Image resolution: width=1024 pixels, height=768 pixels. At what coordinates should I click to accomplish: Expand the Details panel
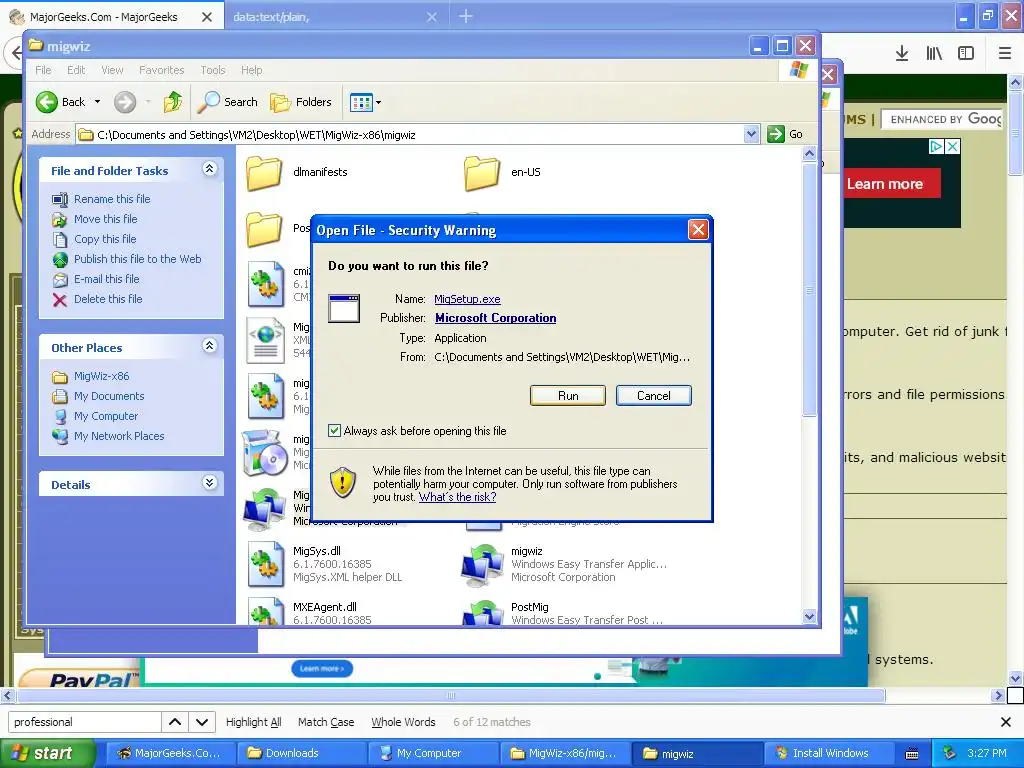[209, 483]
